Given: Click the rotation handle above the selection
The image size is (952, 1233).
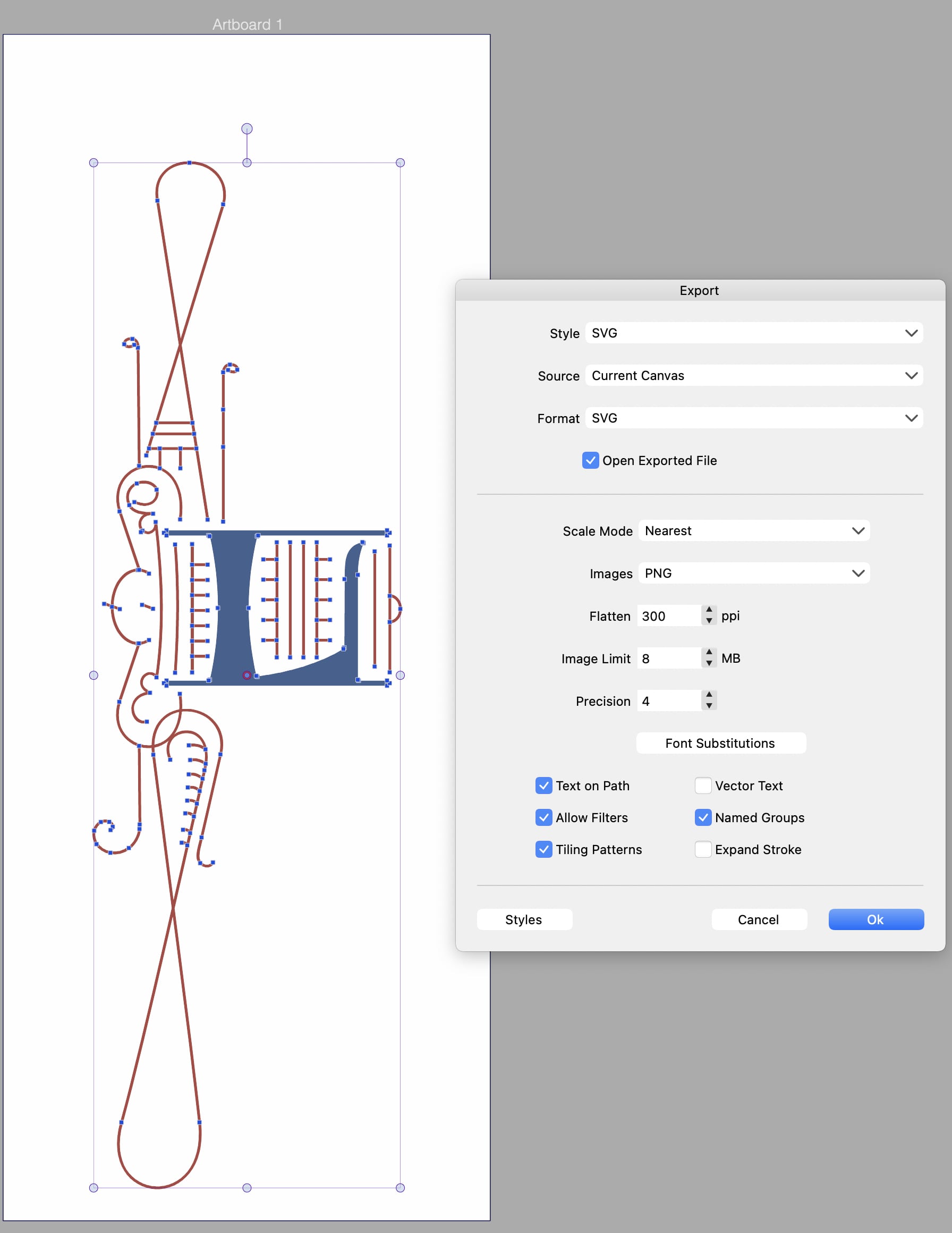Looking at the screenshot, I should (x=246, y=129).
